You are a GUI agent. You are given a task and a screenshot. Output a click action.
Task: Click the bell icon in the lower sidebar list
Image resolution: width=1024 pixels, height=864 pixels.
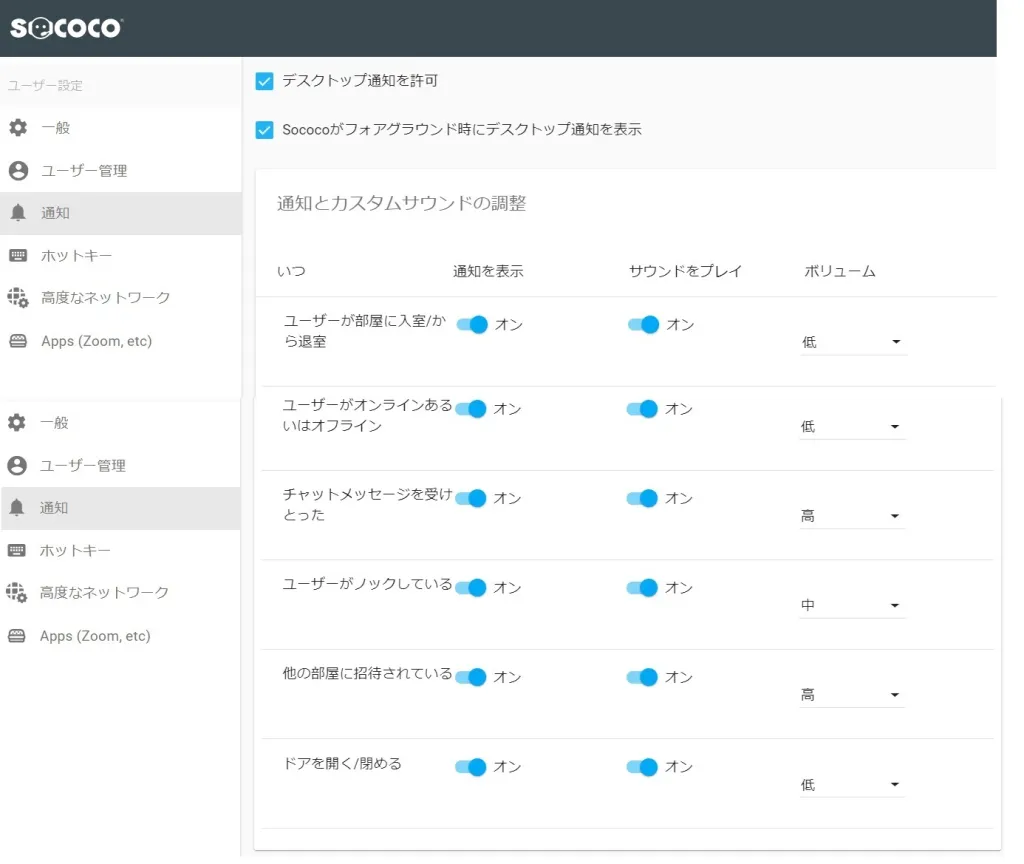coord(17,508)
